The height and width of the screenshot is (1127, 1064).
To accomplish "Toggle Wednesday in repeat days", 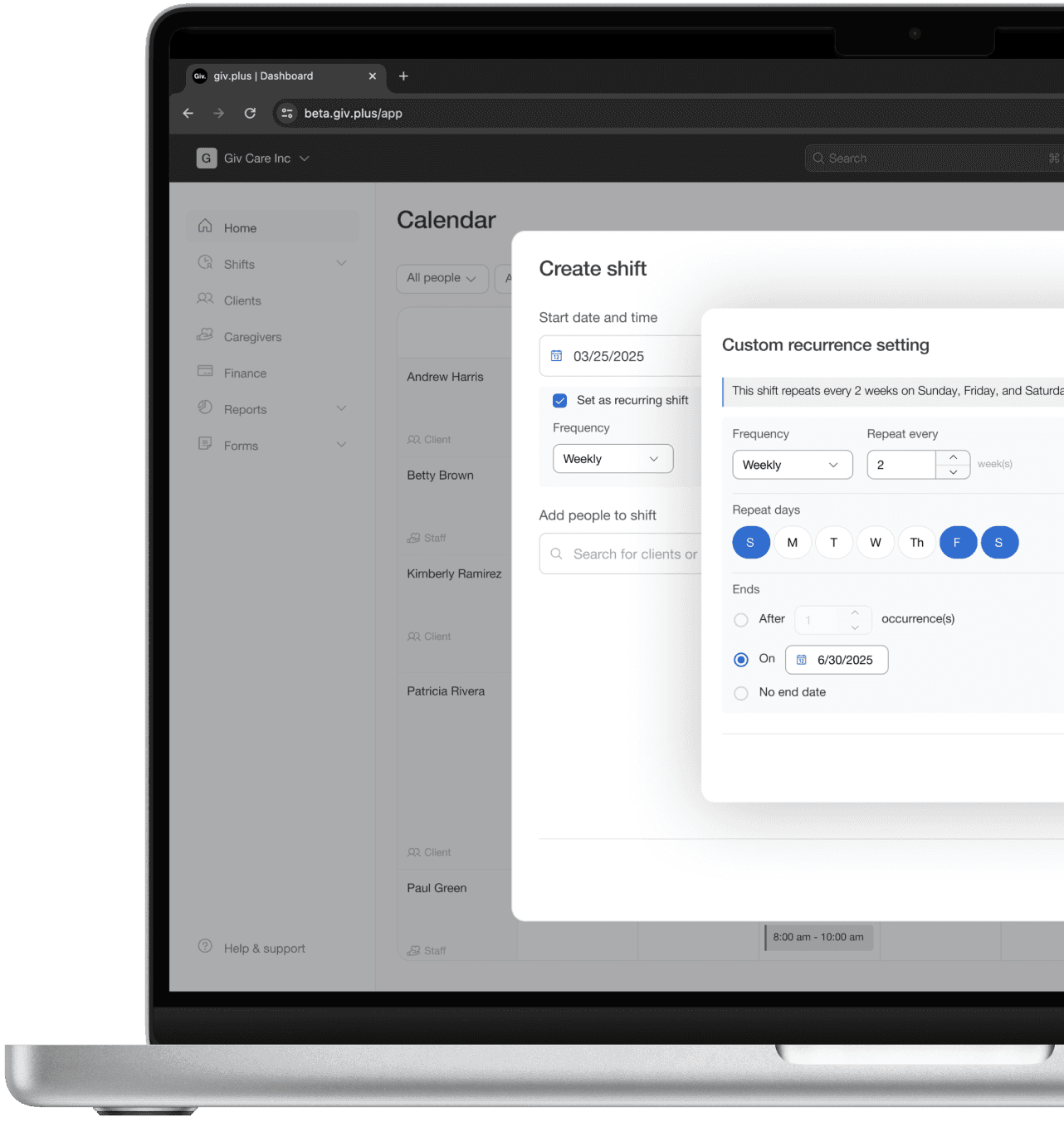I will tap(876, 542).
